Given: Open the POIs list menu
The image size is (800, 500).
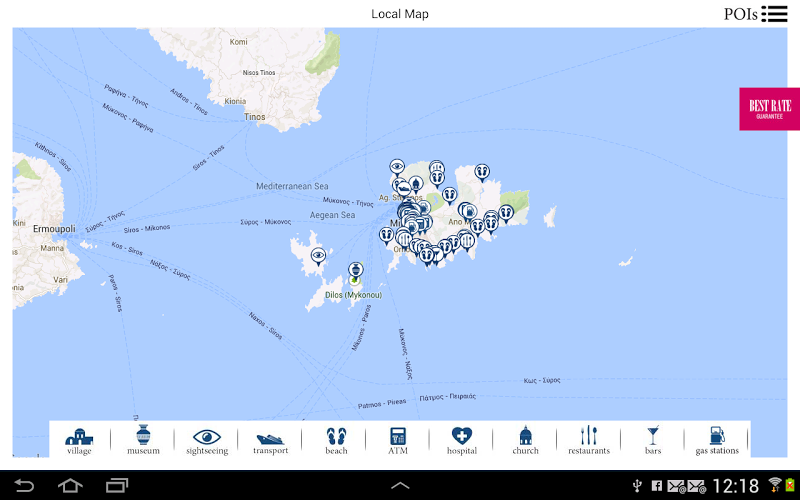Looking at the screenshot, I should coord(756,14).
